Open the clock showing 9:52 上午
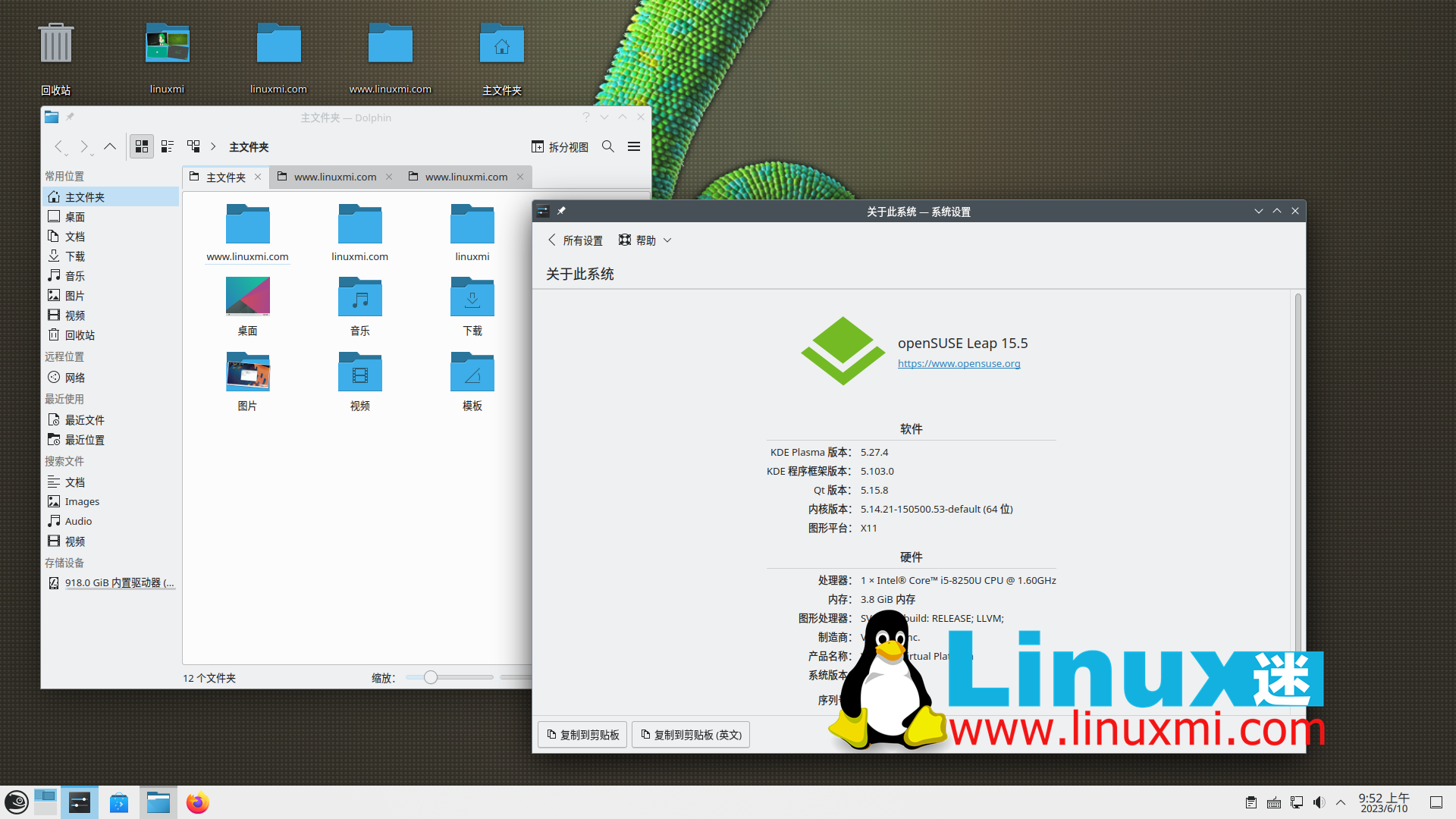1456x819 pixels. click(1384, 802)
